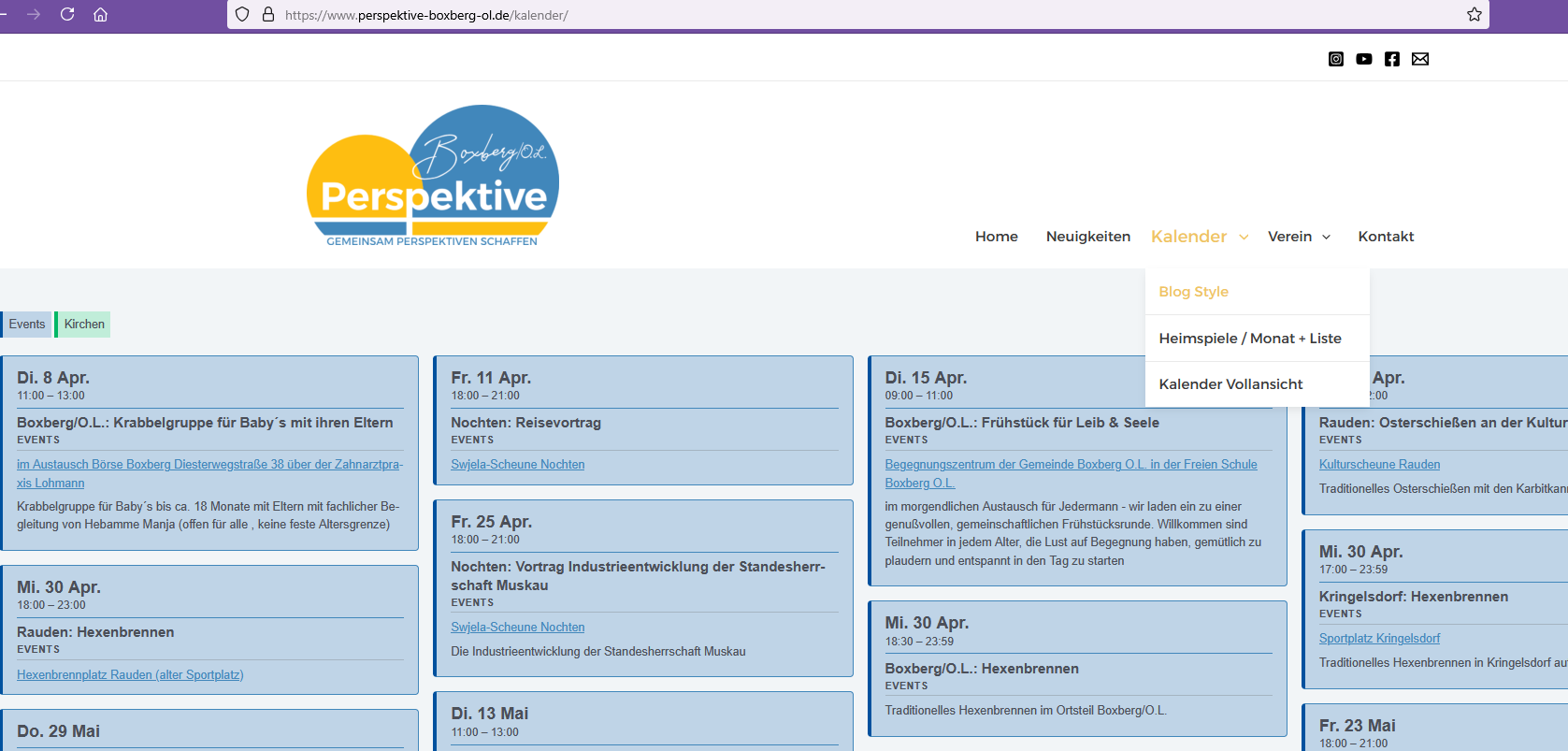Go to the browser home icon
Screen dimensions: 1568x751
[x=100, y=14]
